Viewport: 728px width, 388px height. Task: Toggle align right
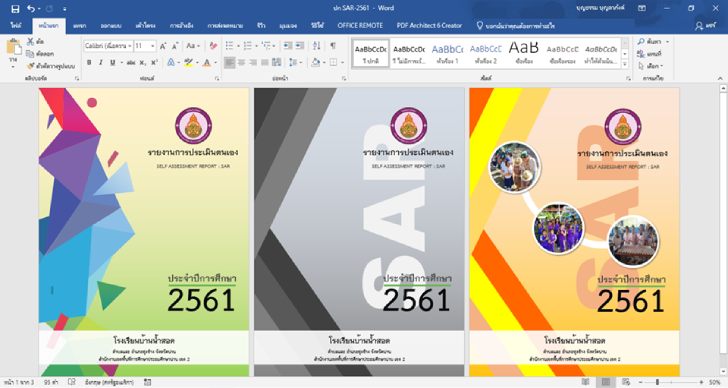(253, 62)
